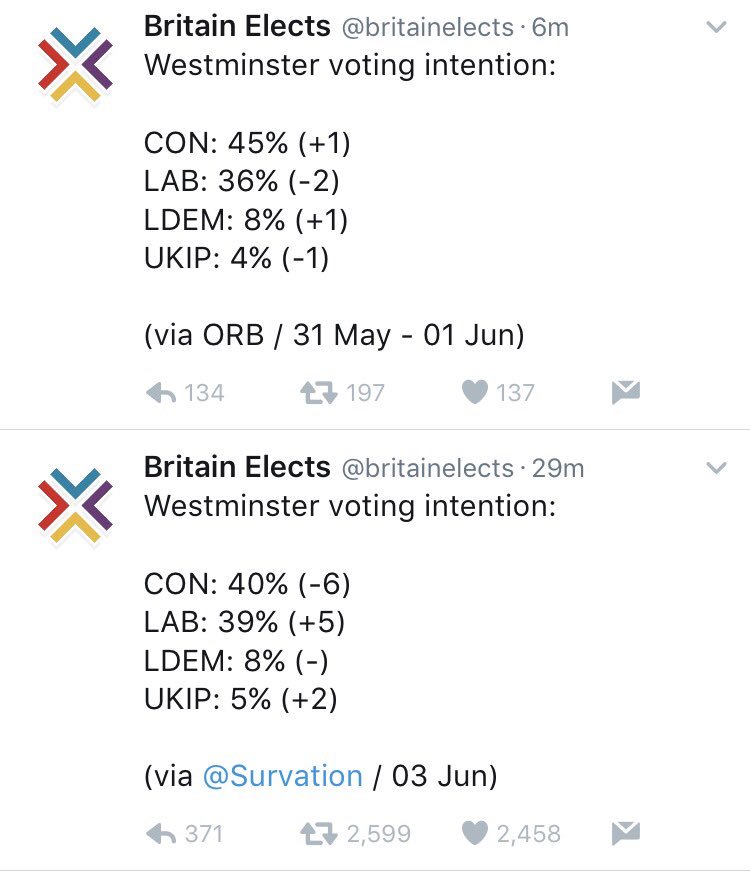Expand options chevron on the 29m tweet
Image resolution: width=750 pixels, height=873 pixels.
(716, 468)
